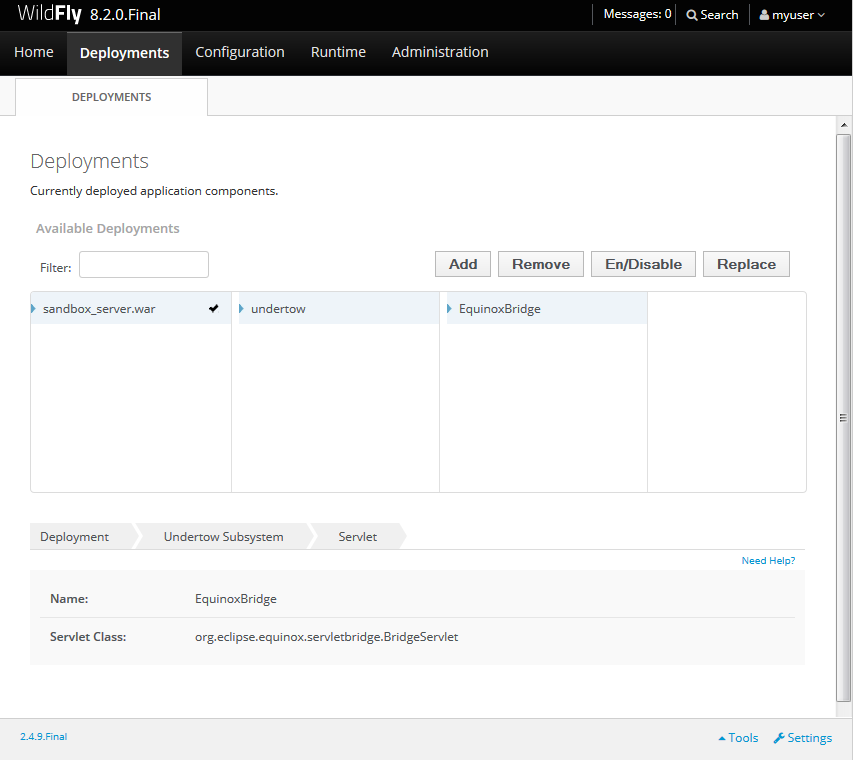Click the user avatar icon beside myuser
The height and width of the screenshot is (760, 853).
point(764,15)
